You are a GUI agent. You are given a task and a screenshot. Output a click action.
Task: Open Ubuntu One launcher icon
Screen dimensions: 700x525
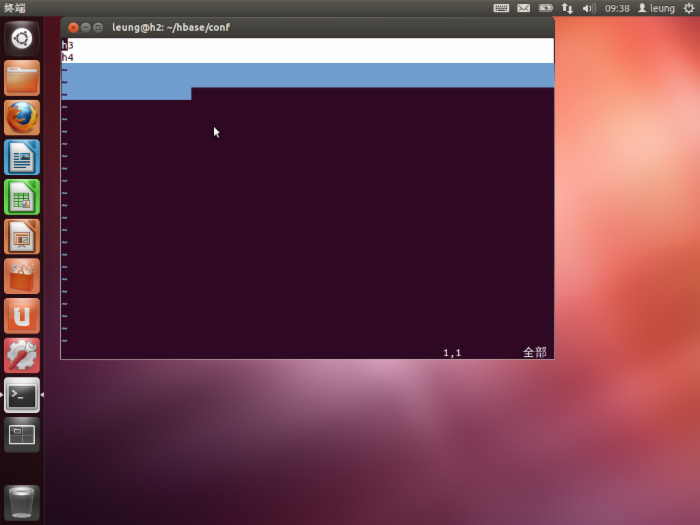coord(22,316)
